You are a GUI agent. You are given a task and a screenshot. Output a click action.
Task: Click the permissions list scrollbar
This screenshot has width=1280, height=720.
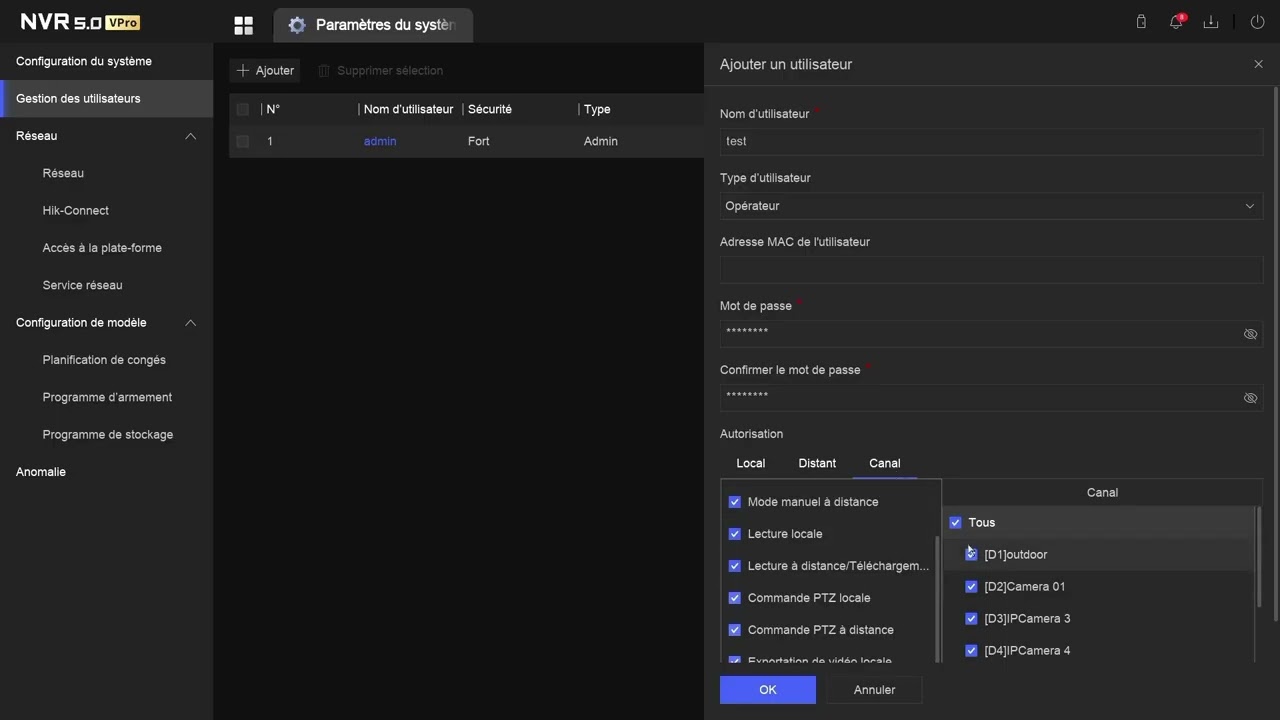coord(937,598)
